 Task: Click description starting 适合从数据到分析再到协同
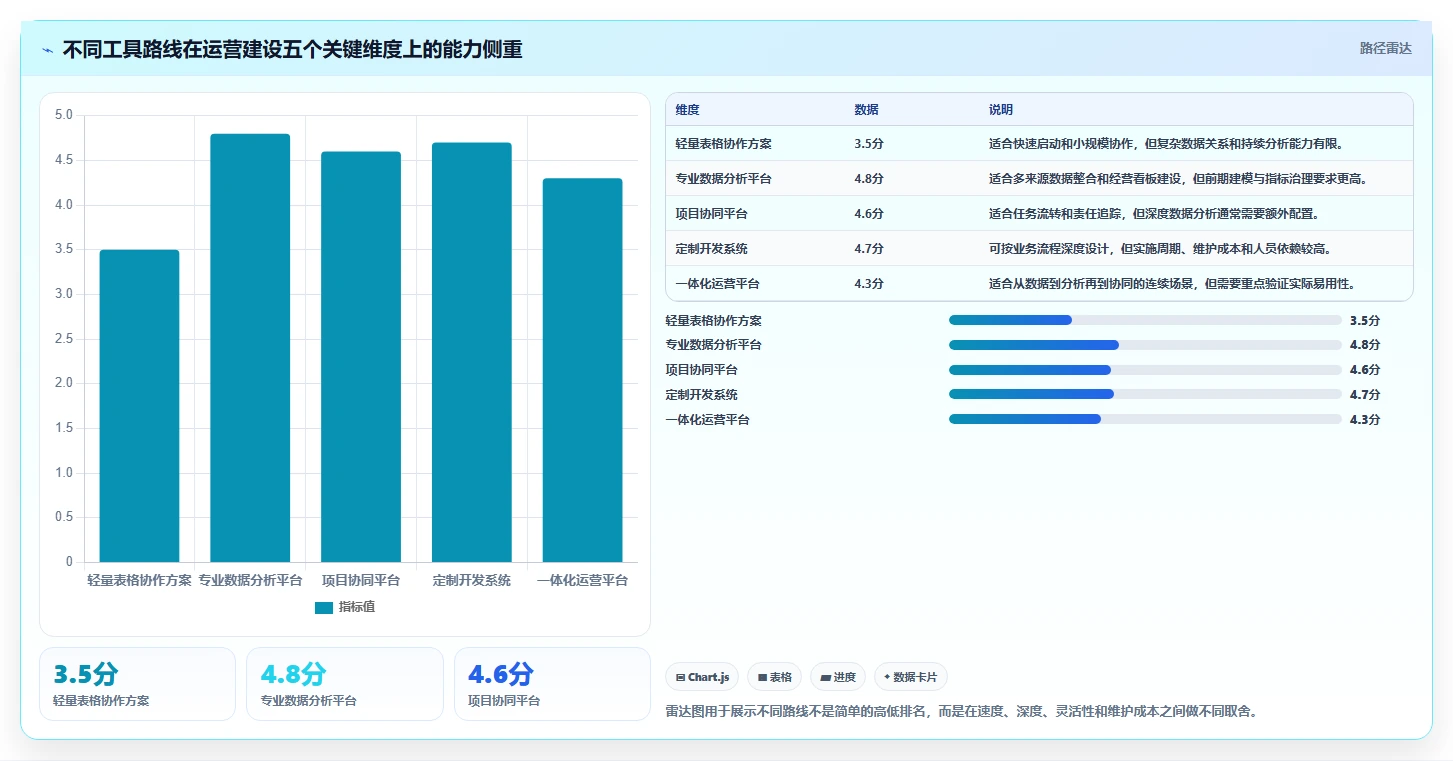[1172, 284]
